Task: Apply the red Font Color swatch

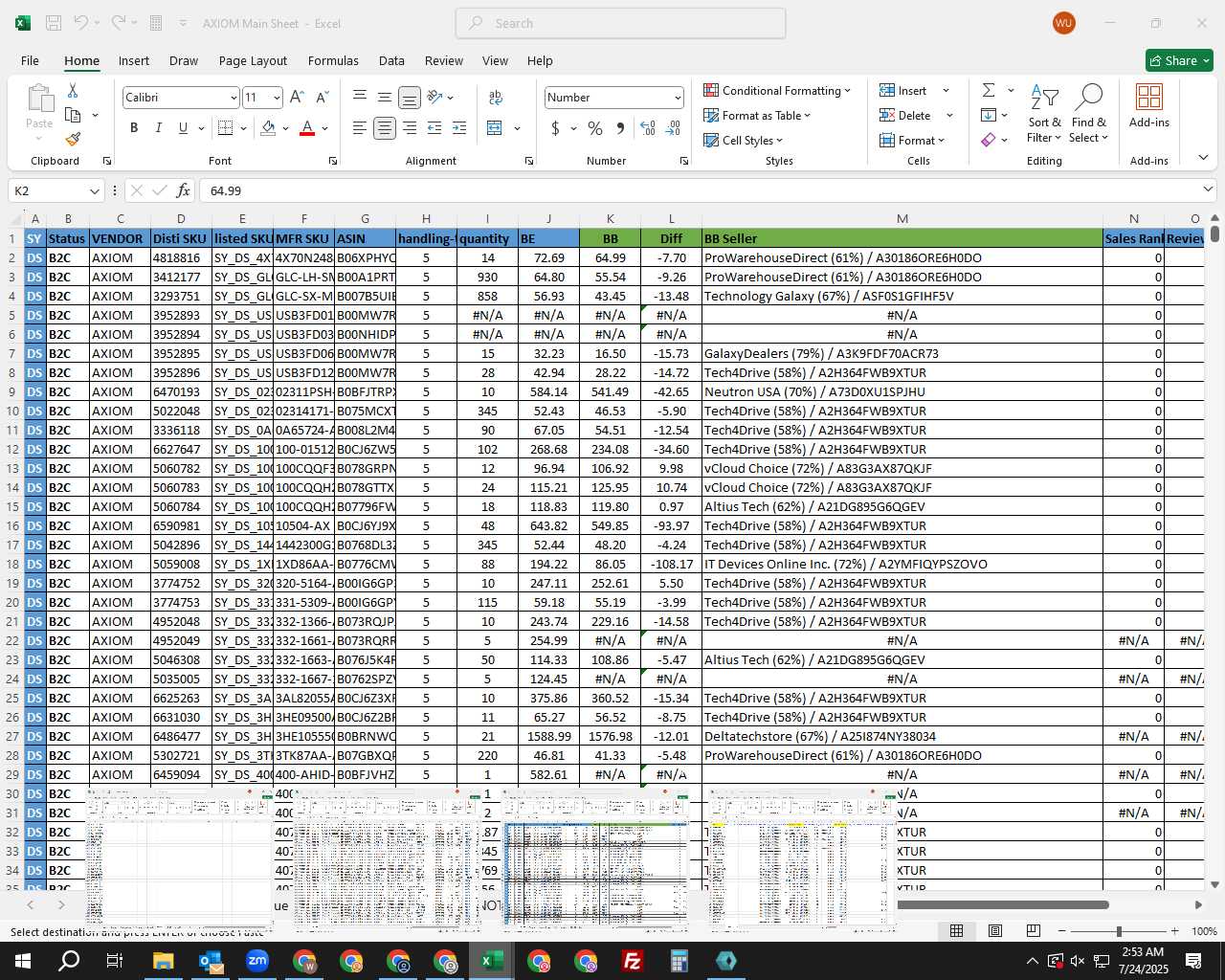Action: [x=307, y=128]
